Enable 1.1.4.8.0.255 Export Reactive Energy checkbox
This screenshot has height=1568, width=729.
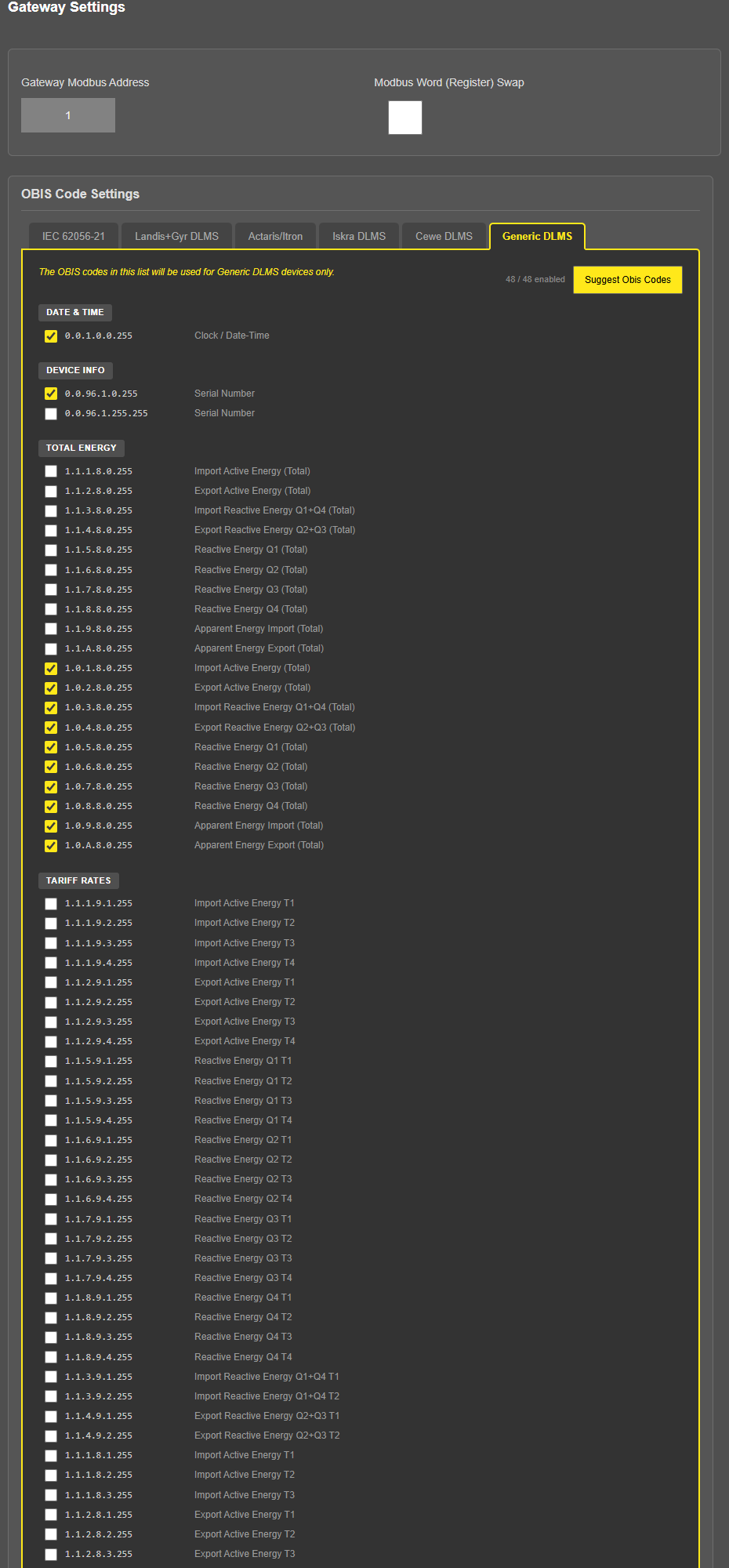(51, 531)
